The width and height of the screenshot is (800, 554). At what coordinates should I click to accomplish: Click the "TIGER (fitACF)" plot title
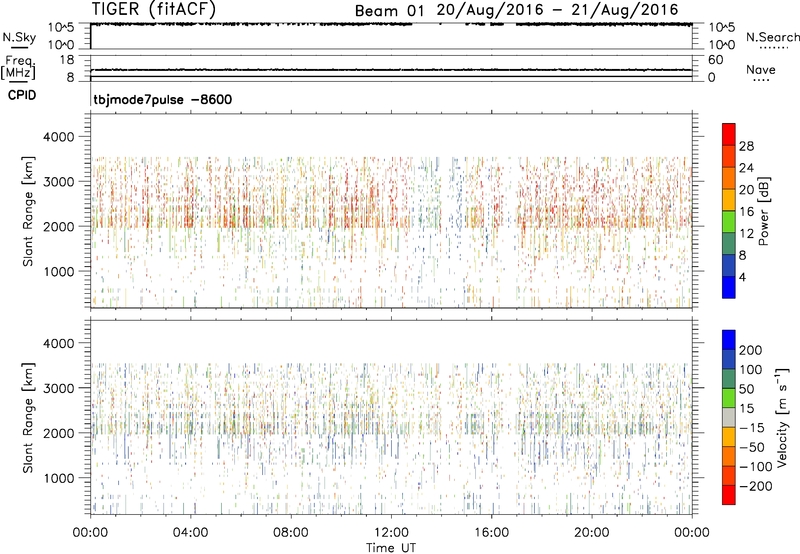point(154,9)
